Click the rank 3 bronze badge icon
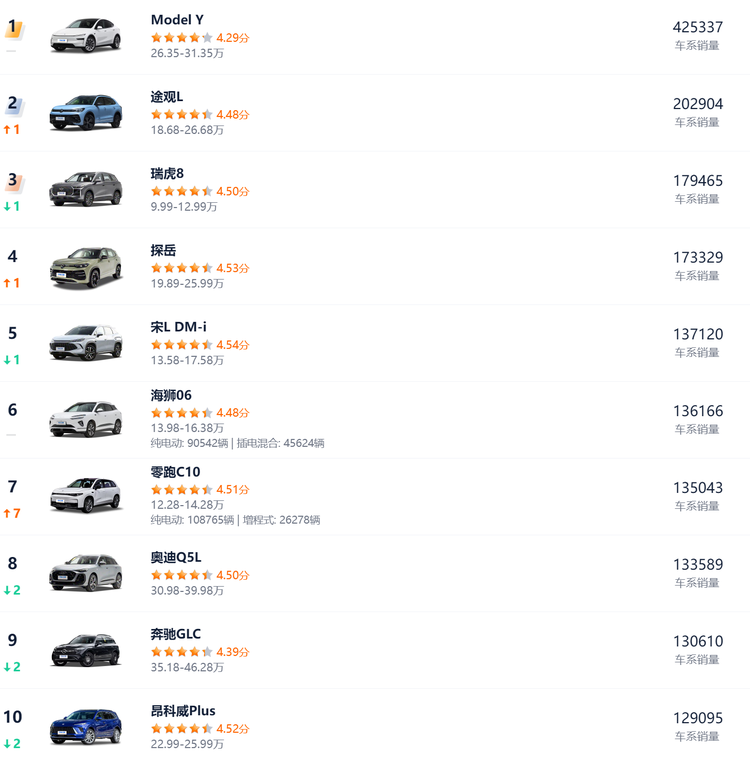This screenshot has height=764, width=750. (x=14, y=181)
